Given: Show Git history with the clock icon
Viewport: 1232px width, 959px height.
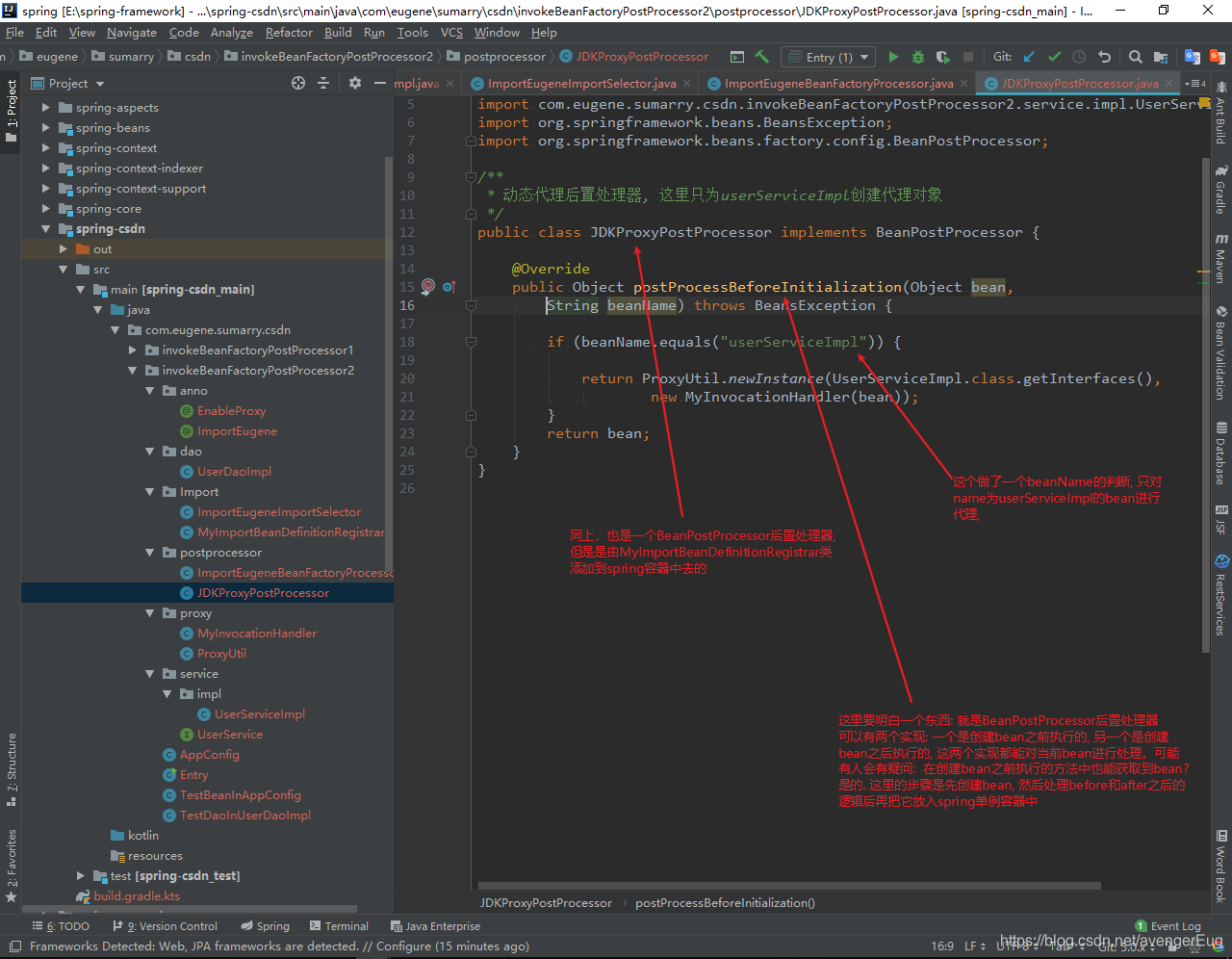Looking at the screenshot, I should point(1079,57).
